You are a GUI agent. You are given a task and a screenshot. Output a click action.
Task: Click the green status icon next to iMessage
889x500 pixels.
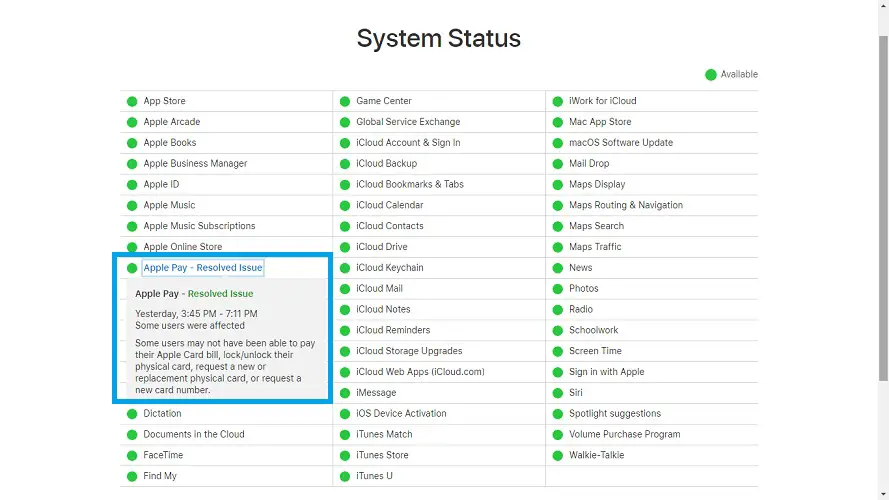(x=345, y=393)
